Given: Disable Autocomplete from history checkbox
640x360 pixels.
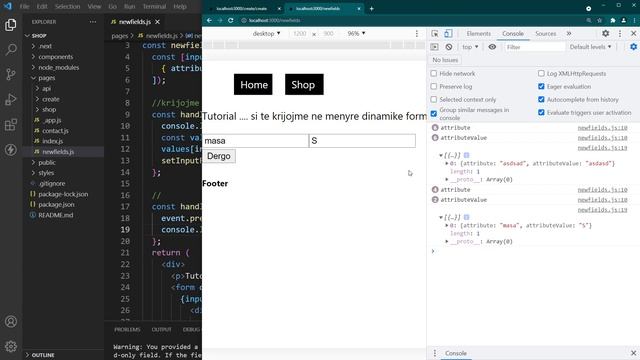Looking at the screenshot, I should click(541, 100).
